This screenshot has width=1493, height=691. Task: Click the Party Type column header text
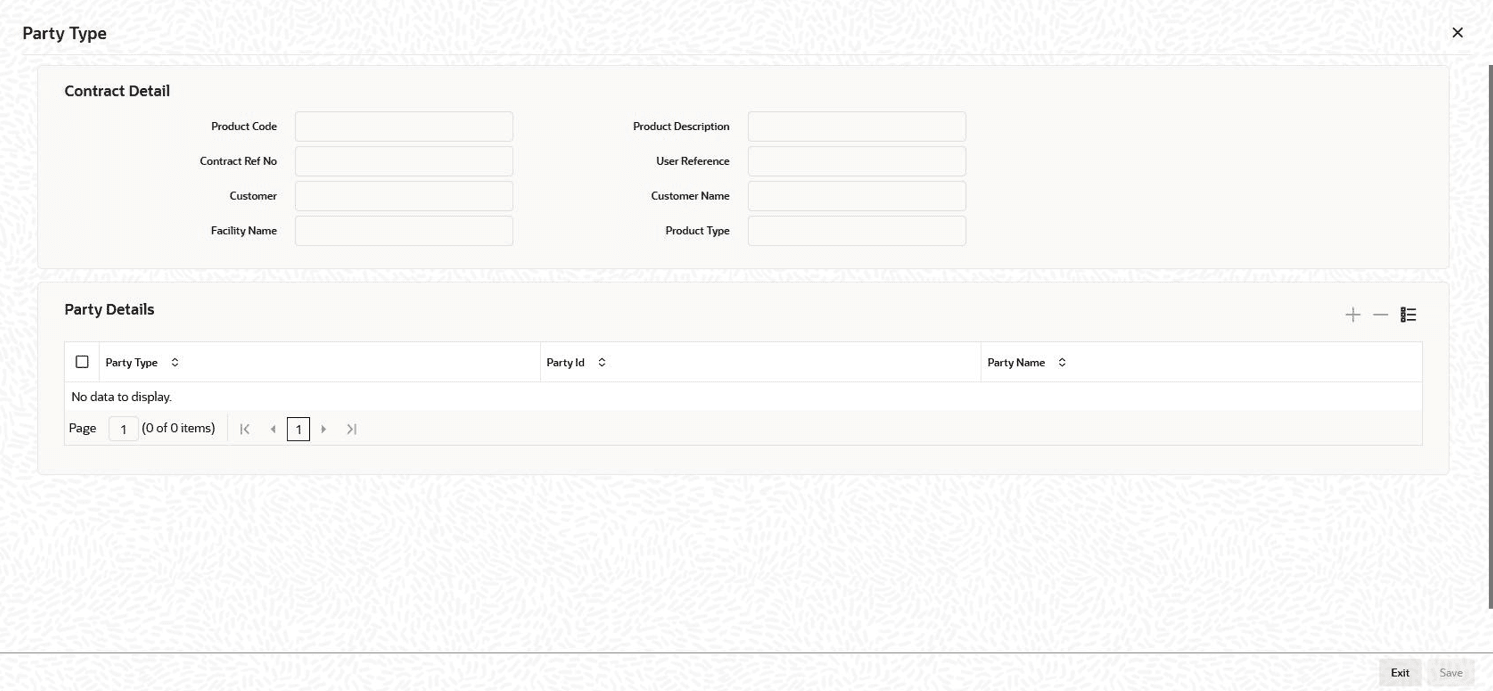[132, 363]
